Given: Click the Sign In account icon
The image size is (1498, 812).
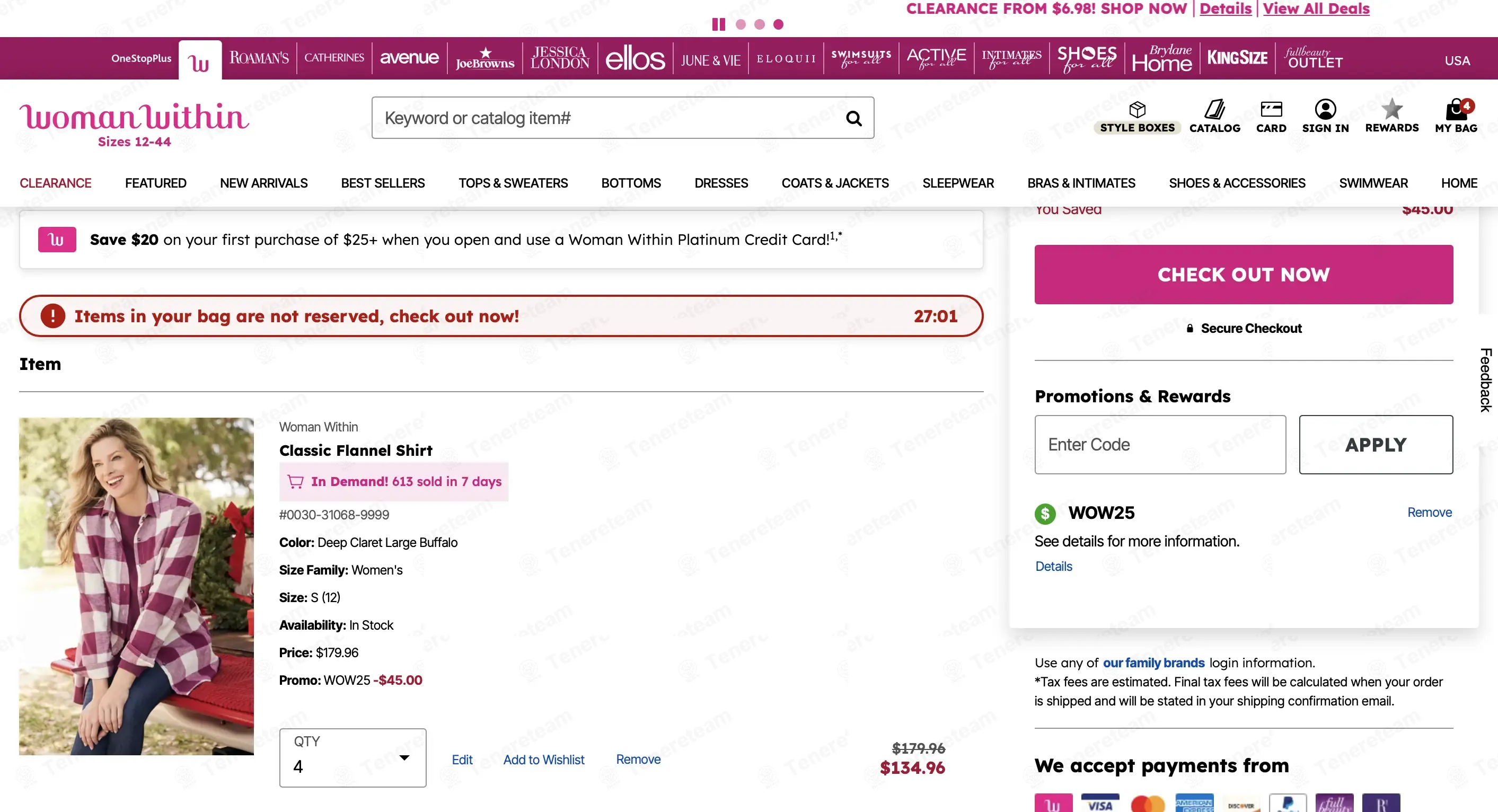Looking at the screenshot, I should pyautogui.click(x=1325, y=116).
